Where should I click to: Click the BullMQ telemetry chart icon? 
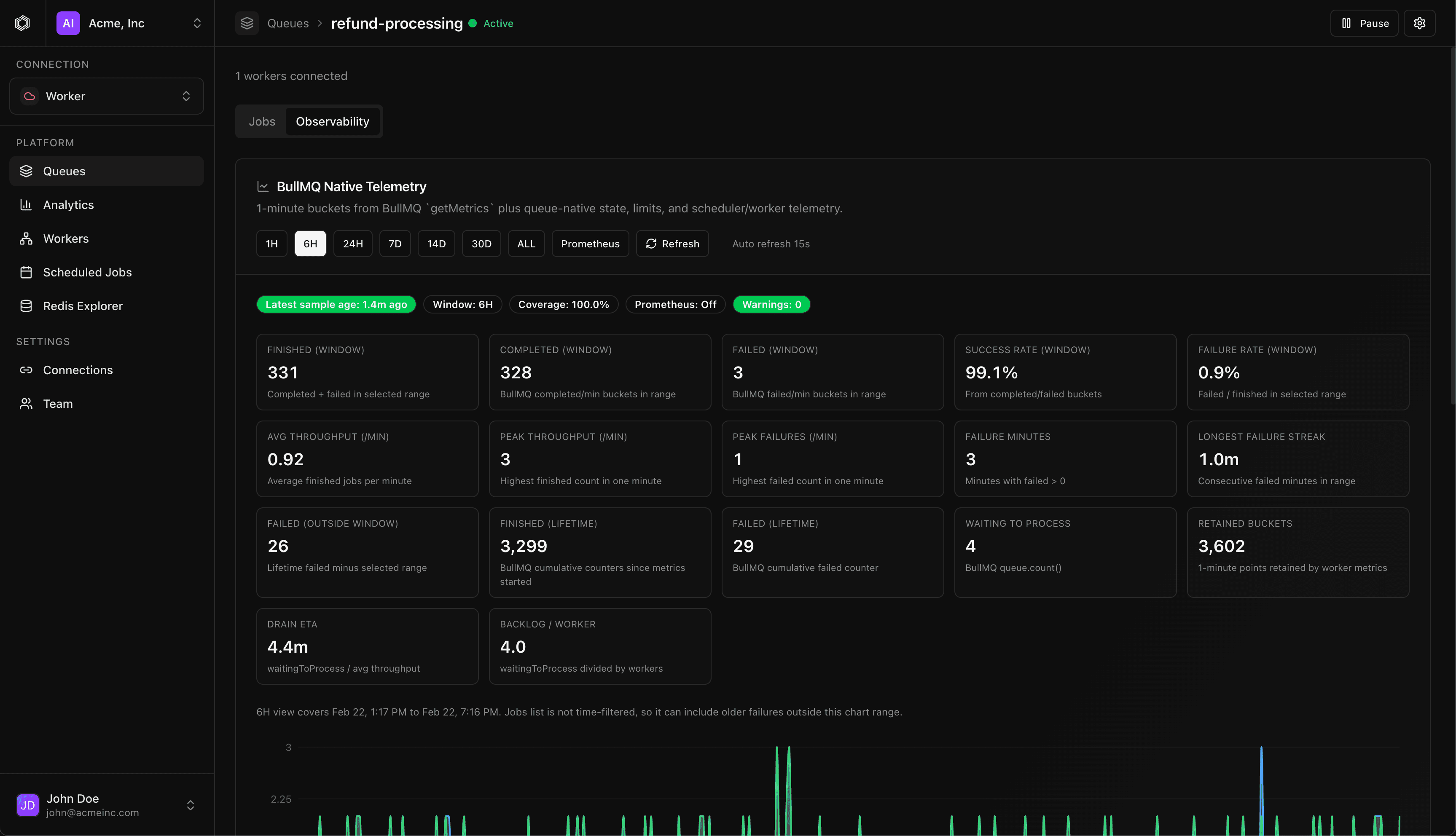tap(263, 186)
